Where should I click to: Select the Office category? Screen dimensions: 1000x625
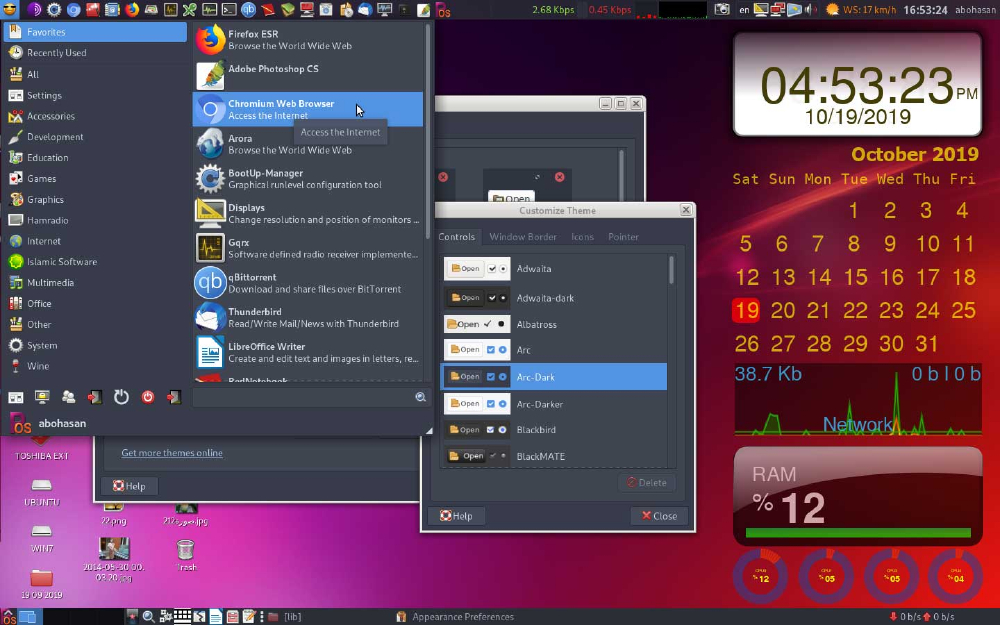(96, 304)
